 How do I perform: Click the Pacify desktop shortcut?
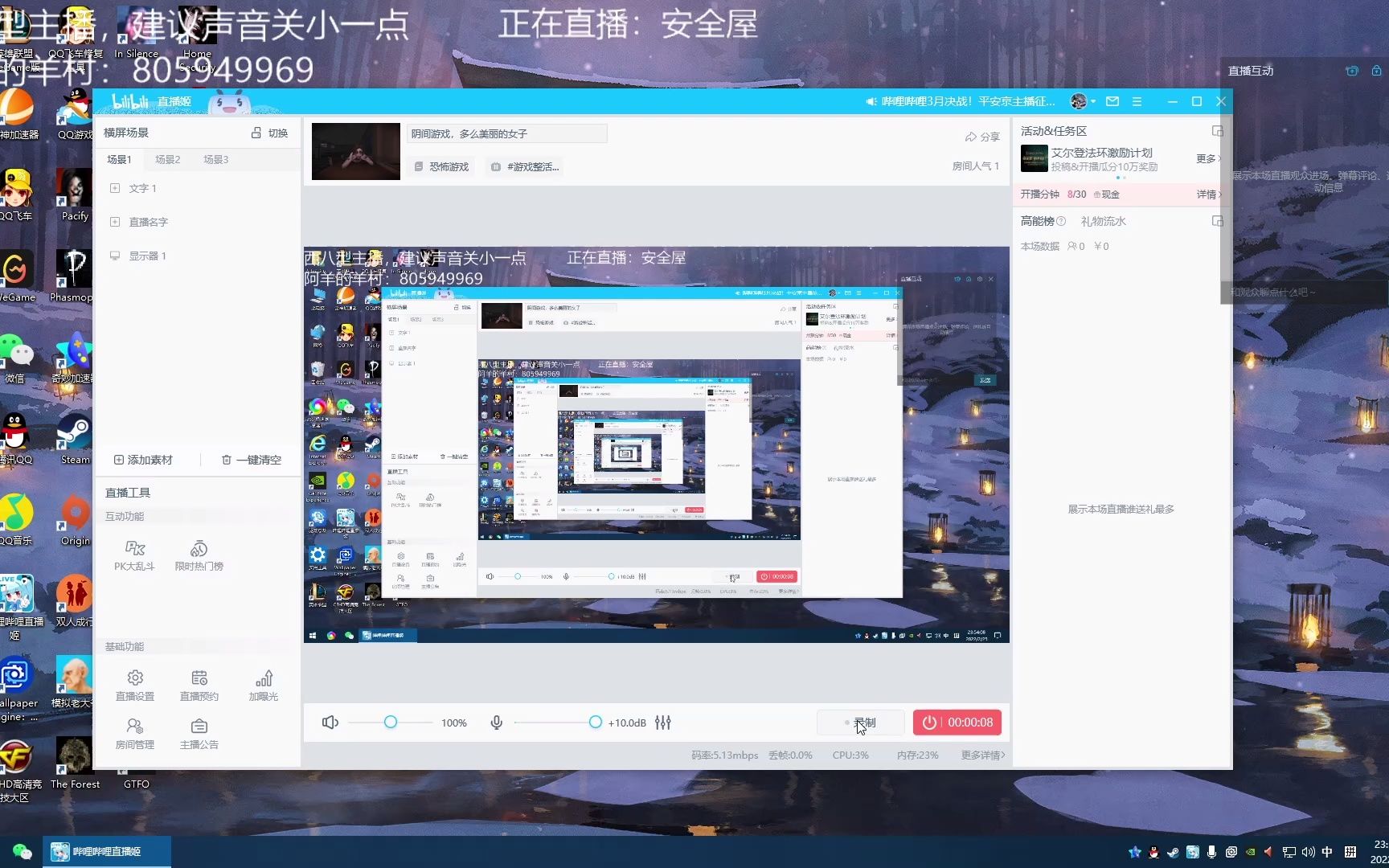pyautogui.click(x=74, y=195)
